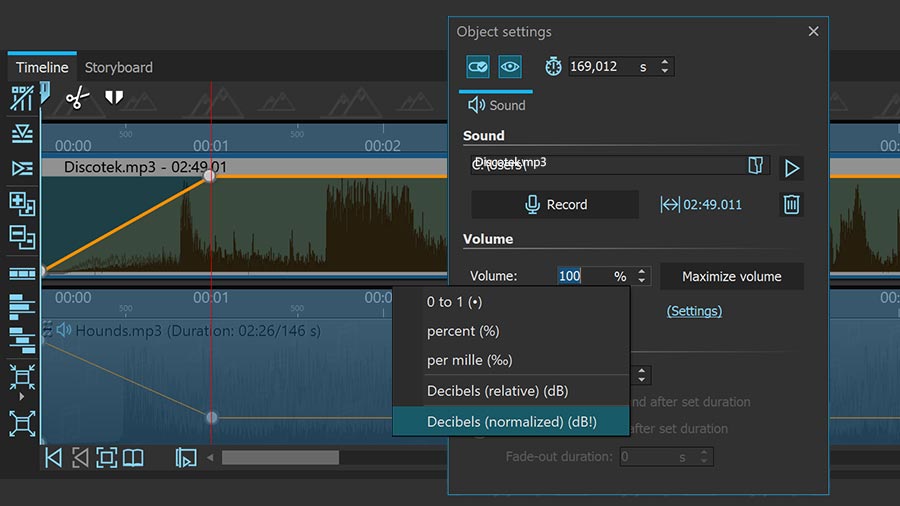This screenshot has width=900, height=506.
Task: Open the (Settings) link
Action: [x=694, y=311]
